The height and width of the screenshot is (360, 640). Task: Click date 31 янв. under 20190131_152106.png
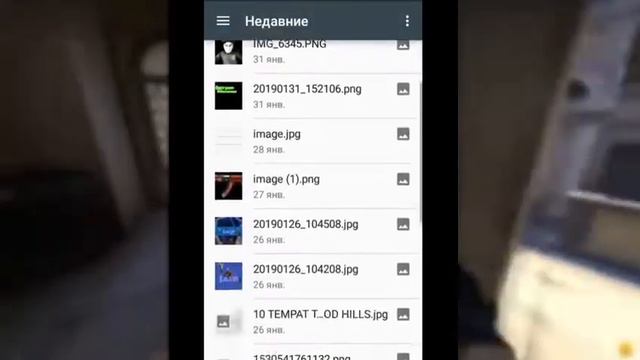click(x=269, y=104)
